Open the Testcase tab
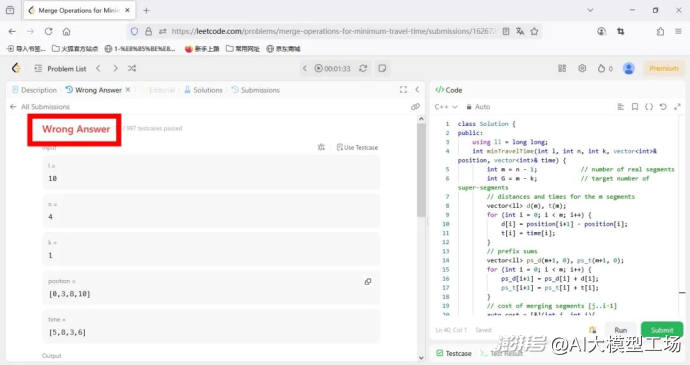Image resolution: width=690 pixels, height=365 pixels. click(x=454, y=353)
